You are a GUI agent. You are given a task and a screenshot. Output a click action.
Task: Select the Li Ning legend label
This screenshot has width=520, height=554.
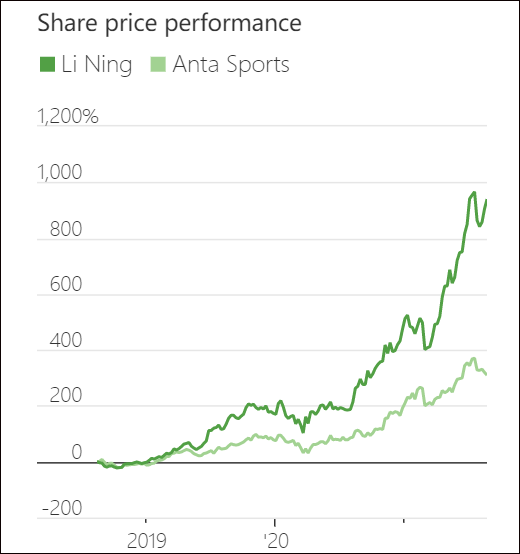tap(97, 65)
